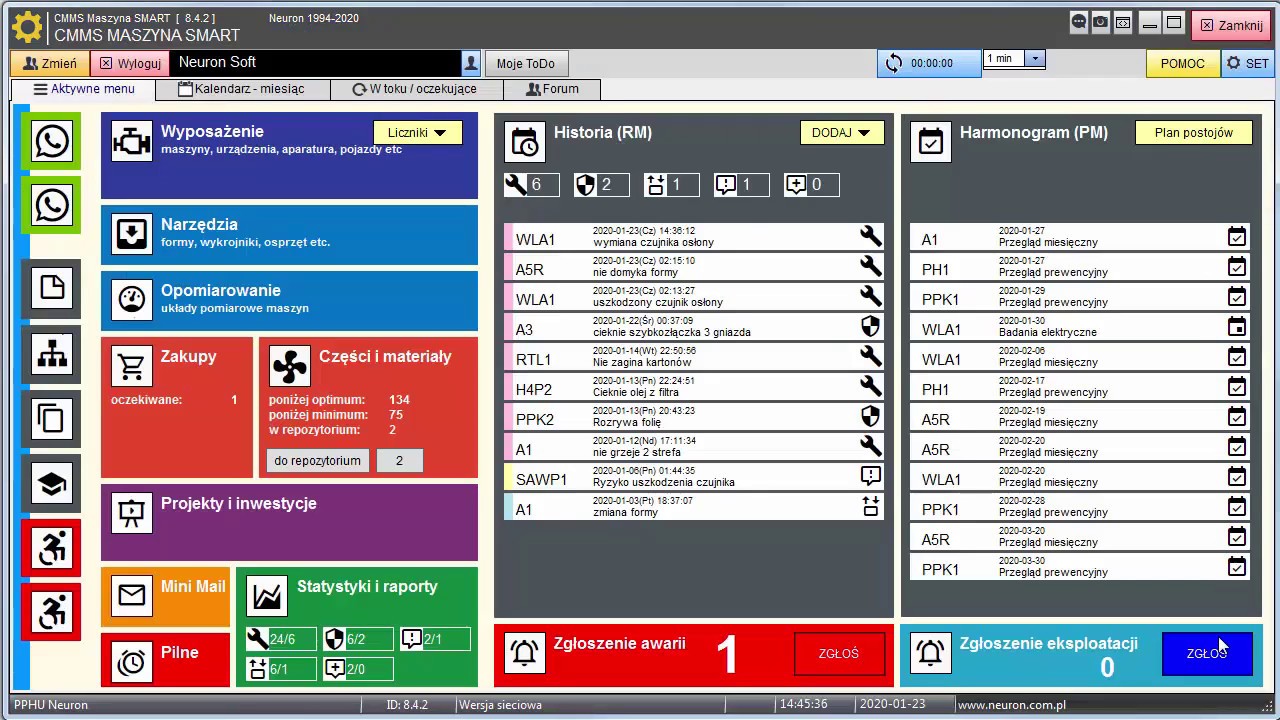Image resolution: width=1280 pixels, height=720 pixels.
Task: Click the Harmonogram (PM) calendar-check icon
Action: coord(930,142)
